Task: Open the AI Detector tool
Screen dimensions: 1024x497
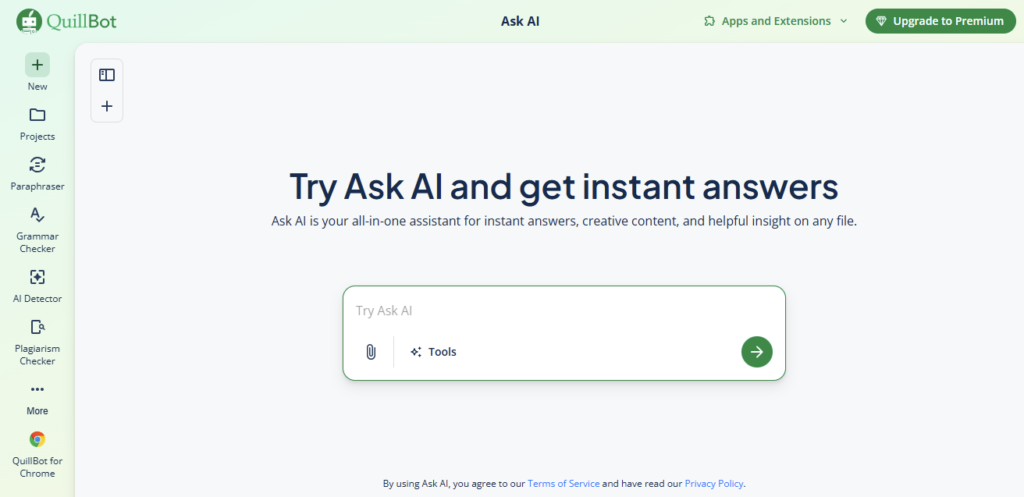Action: point(37,277)
